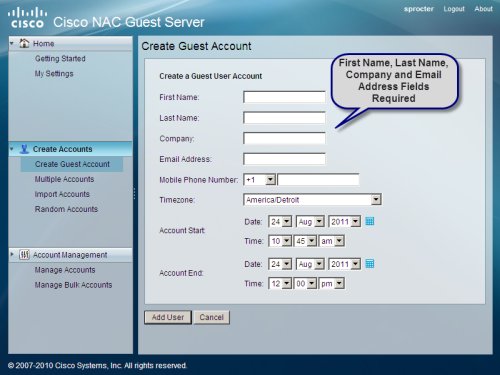Image resolution: width=500 pixels, height=375 pixels.
Task: Click 'Create a Guest User Account' text
Action: click(211, 76)
